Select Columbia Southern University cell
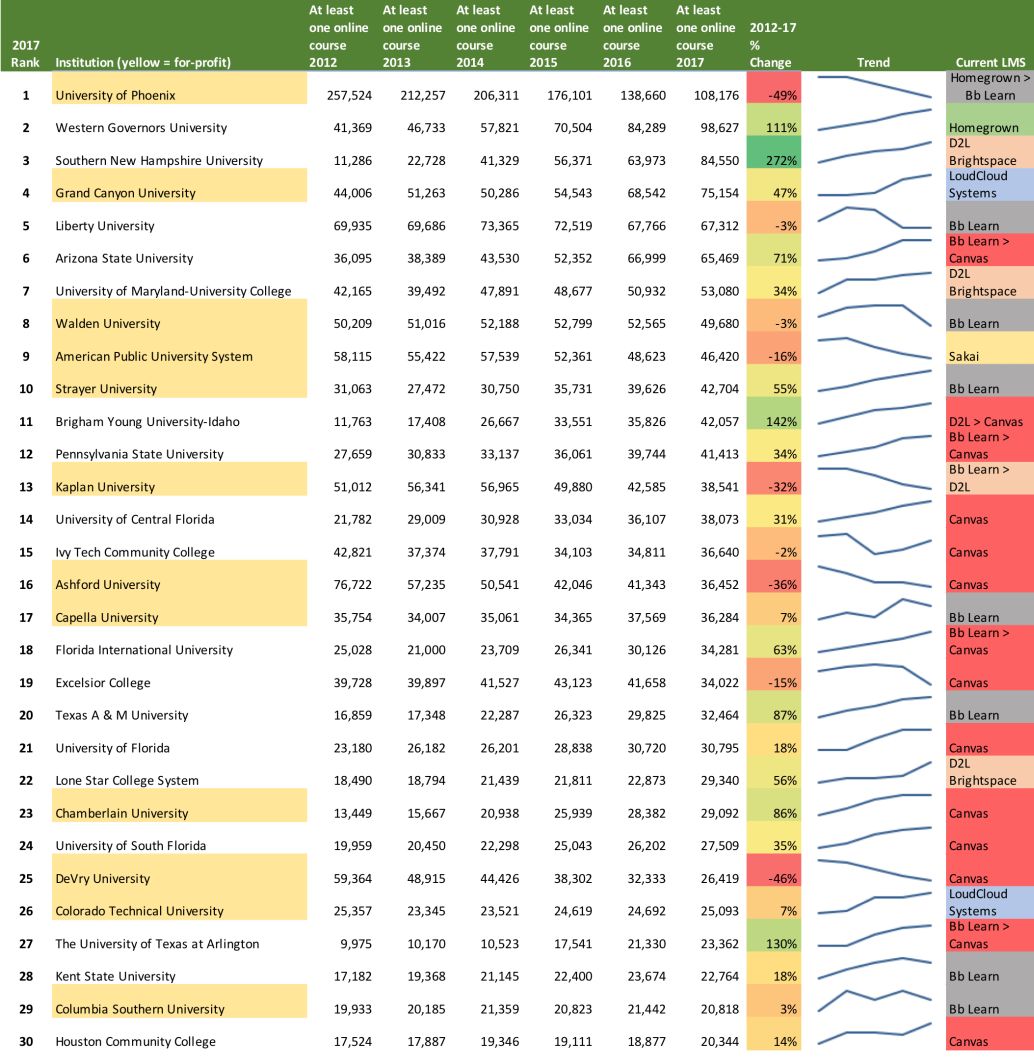The height and width of the screenshot is (1064, 1034). pos(179,1001)
